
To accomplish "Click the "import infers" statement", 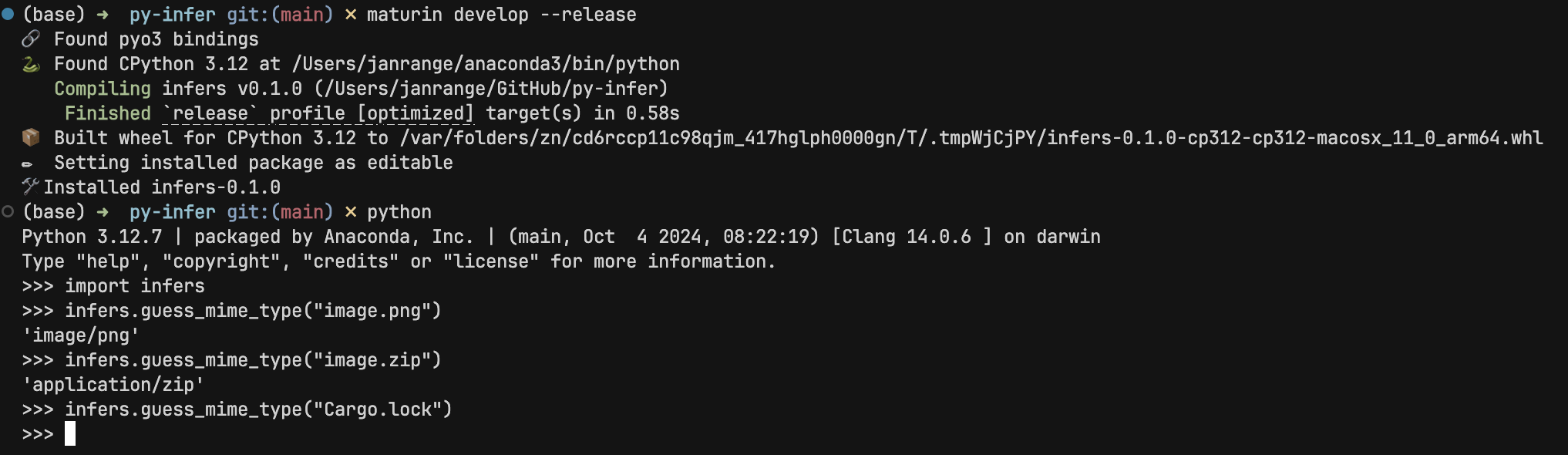I will click(x=135, y=286).
